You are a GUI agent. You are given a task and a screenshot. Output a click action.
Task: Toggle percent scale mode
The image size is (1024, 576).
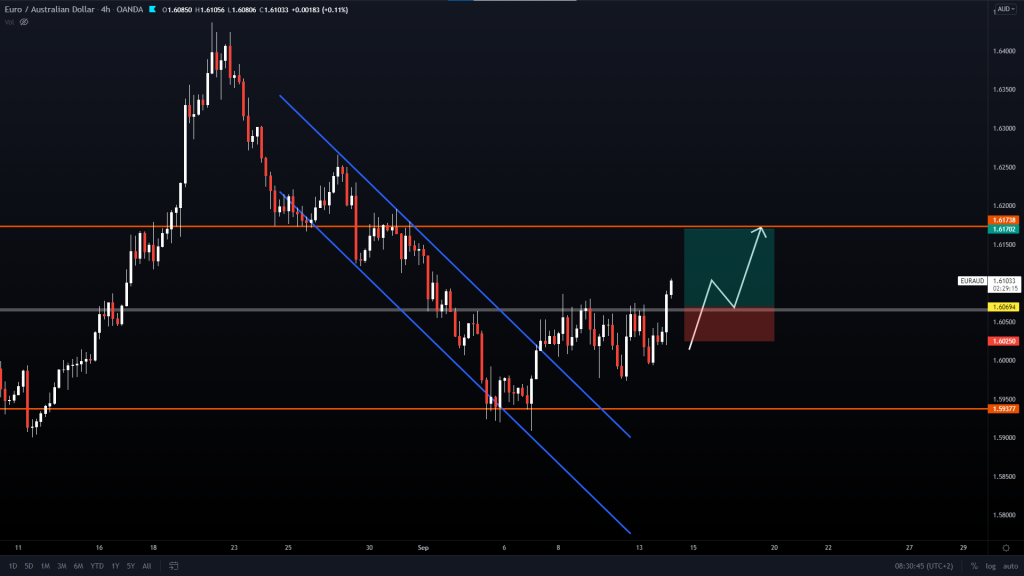click(x=974, y=566)
